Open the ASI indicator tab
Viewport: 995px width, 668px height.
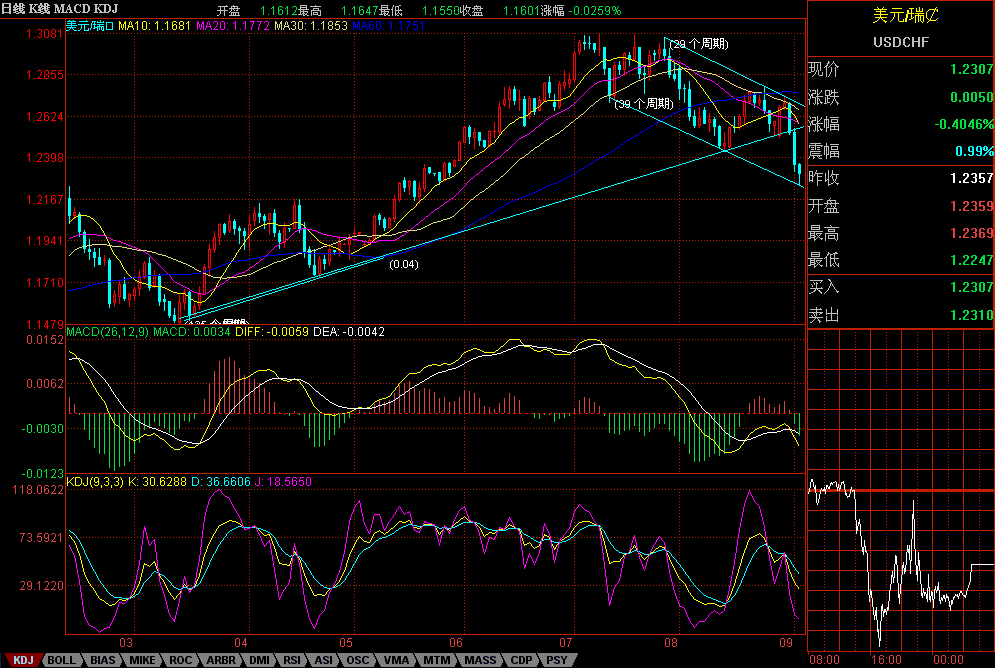324,660
